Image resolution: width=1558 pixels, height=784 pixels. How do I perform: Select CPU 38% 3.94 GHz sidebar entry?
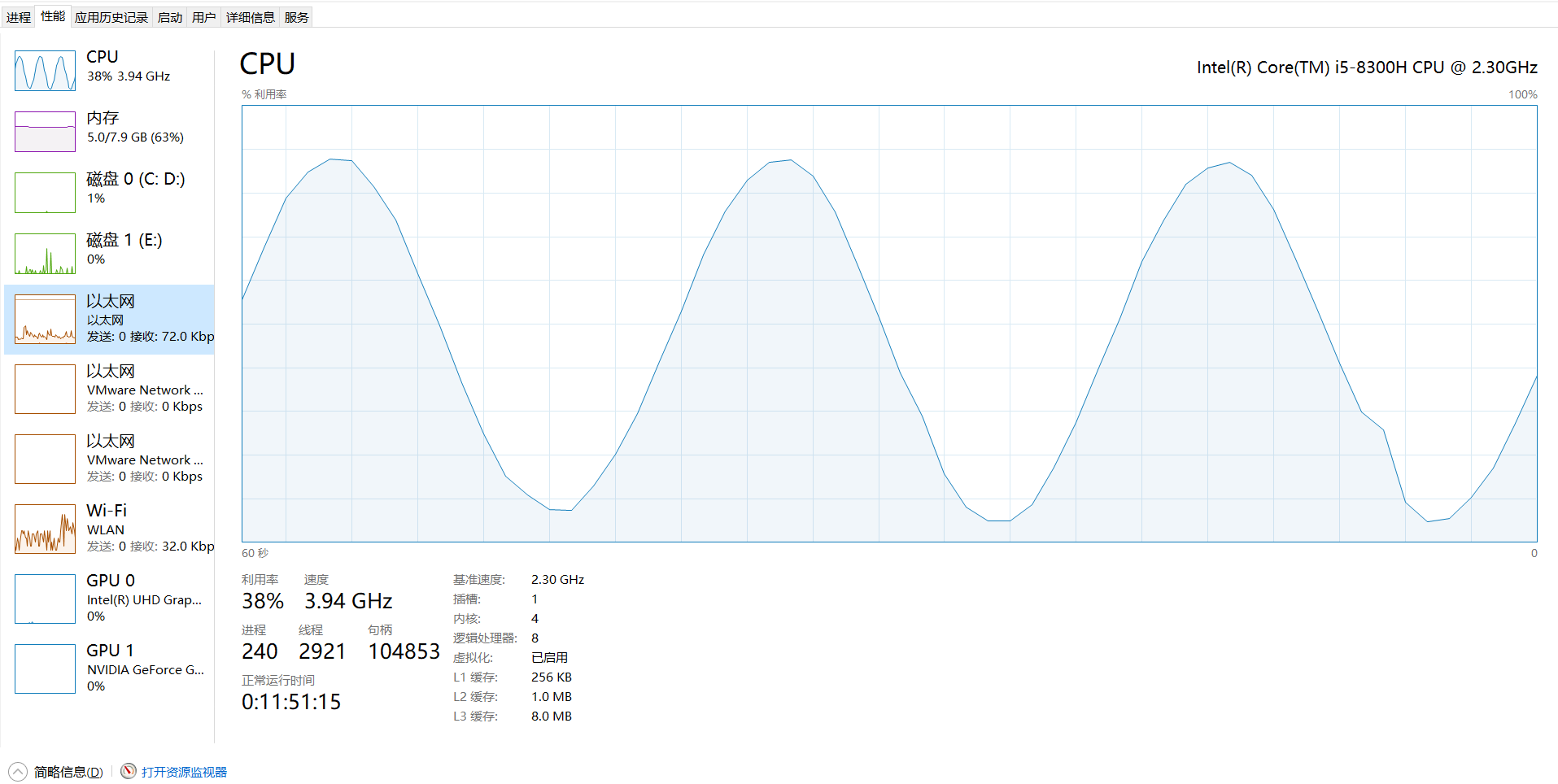110,71
